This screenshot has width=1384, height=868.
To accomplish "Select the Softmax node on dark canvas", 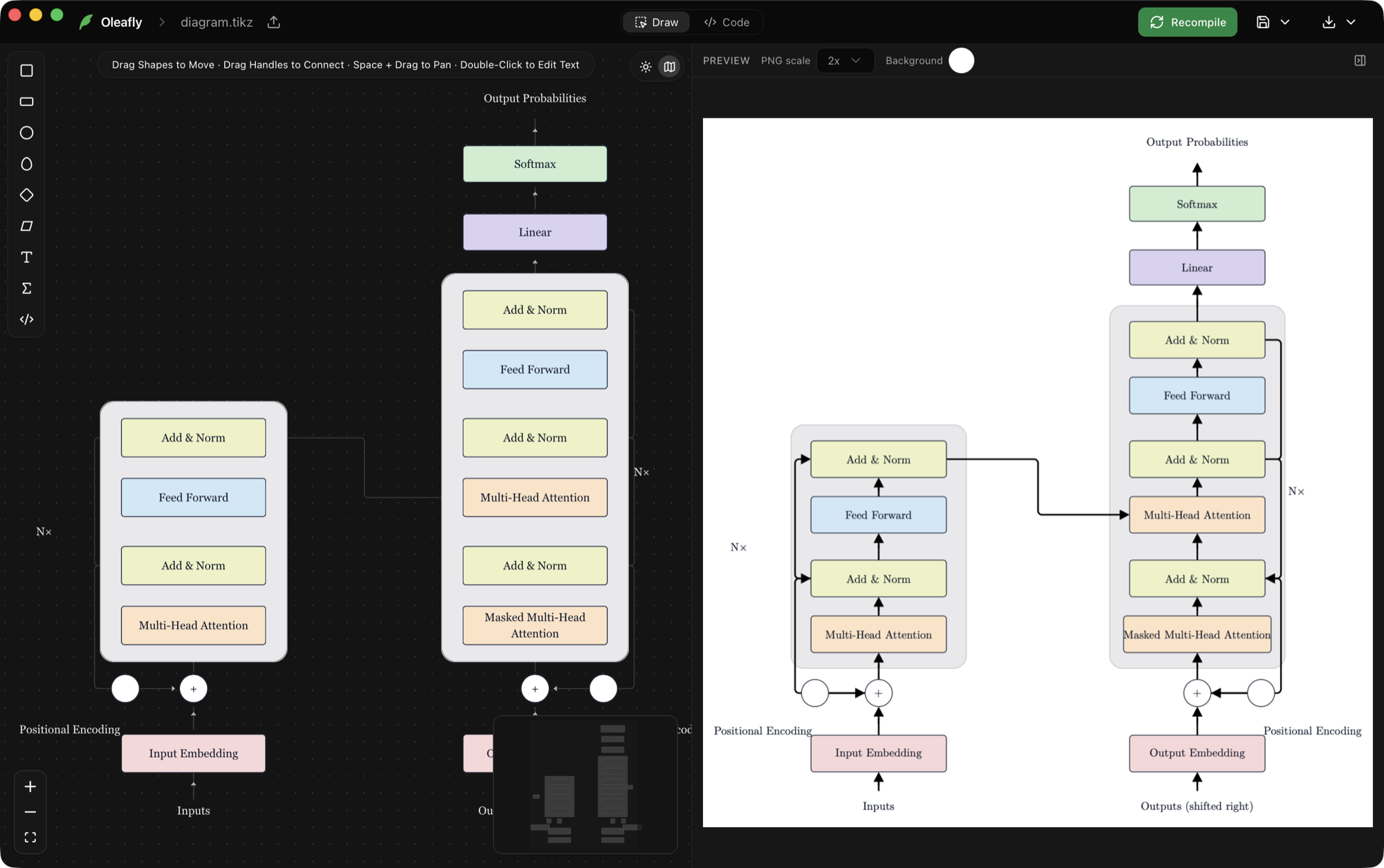I will point(535,164).
